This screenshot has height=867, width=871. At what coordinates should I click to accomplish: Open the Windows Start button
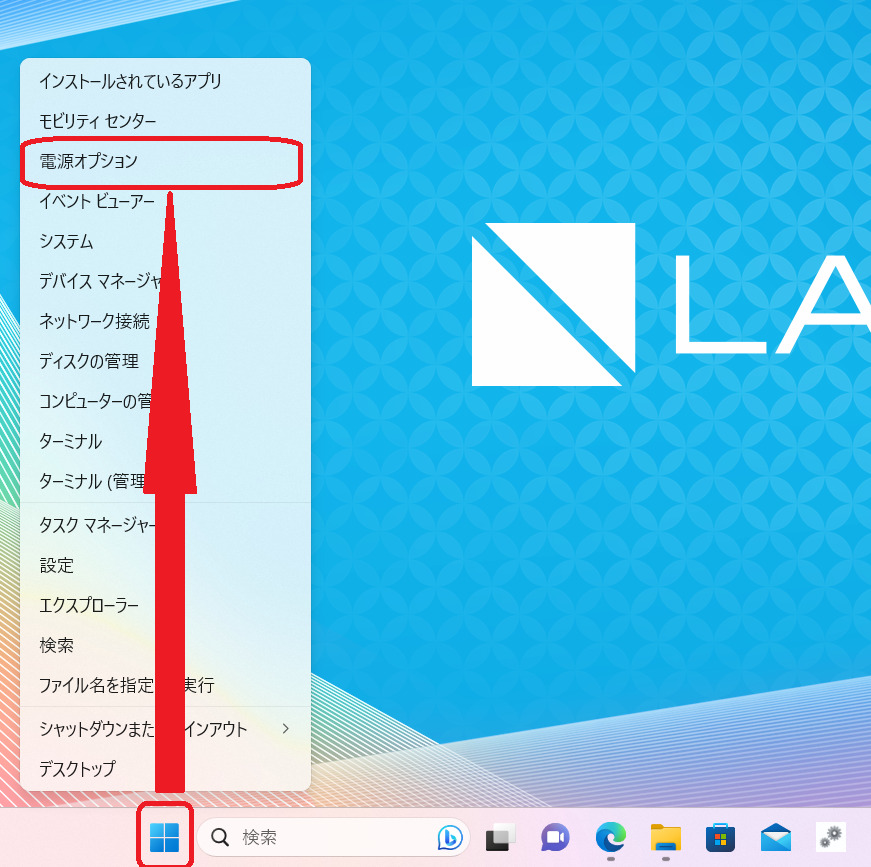(164, 837)
